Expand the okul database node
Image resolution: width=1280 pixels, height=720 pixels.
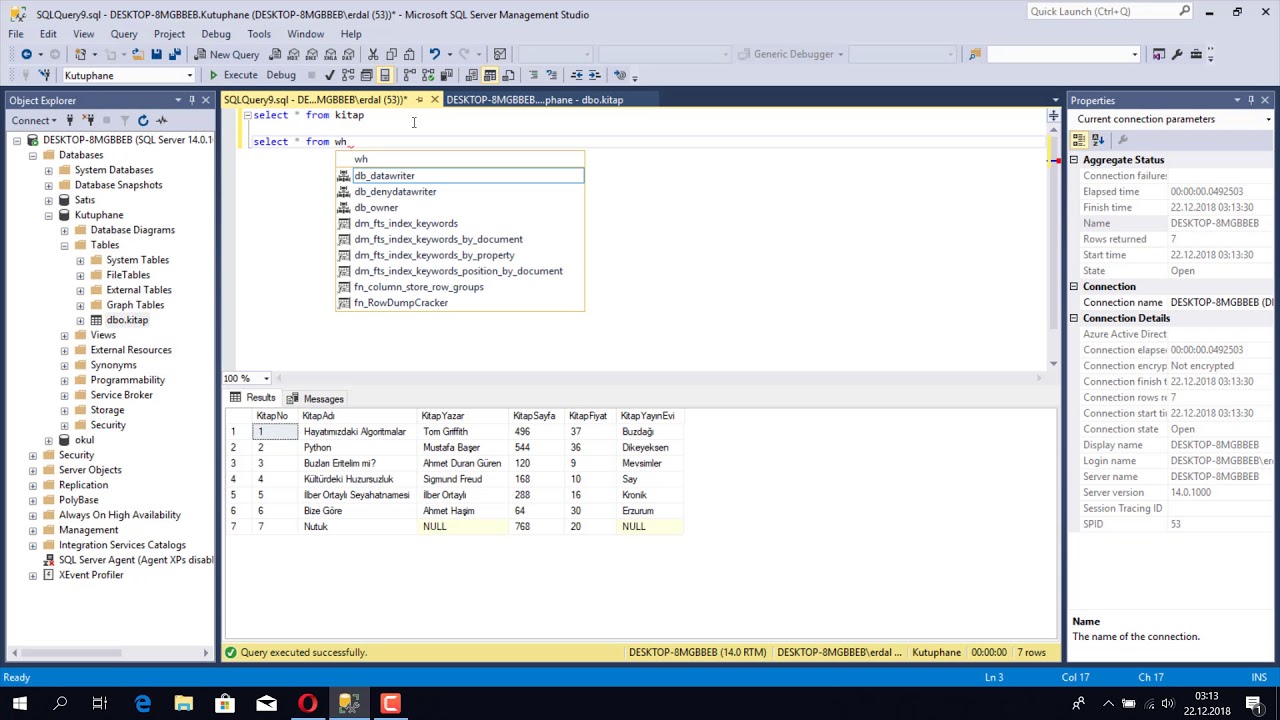click(49, 440)
